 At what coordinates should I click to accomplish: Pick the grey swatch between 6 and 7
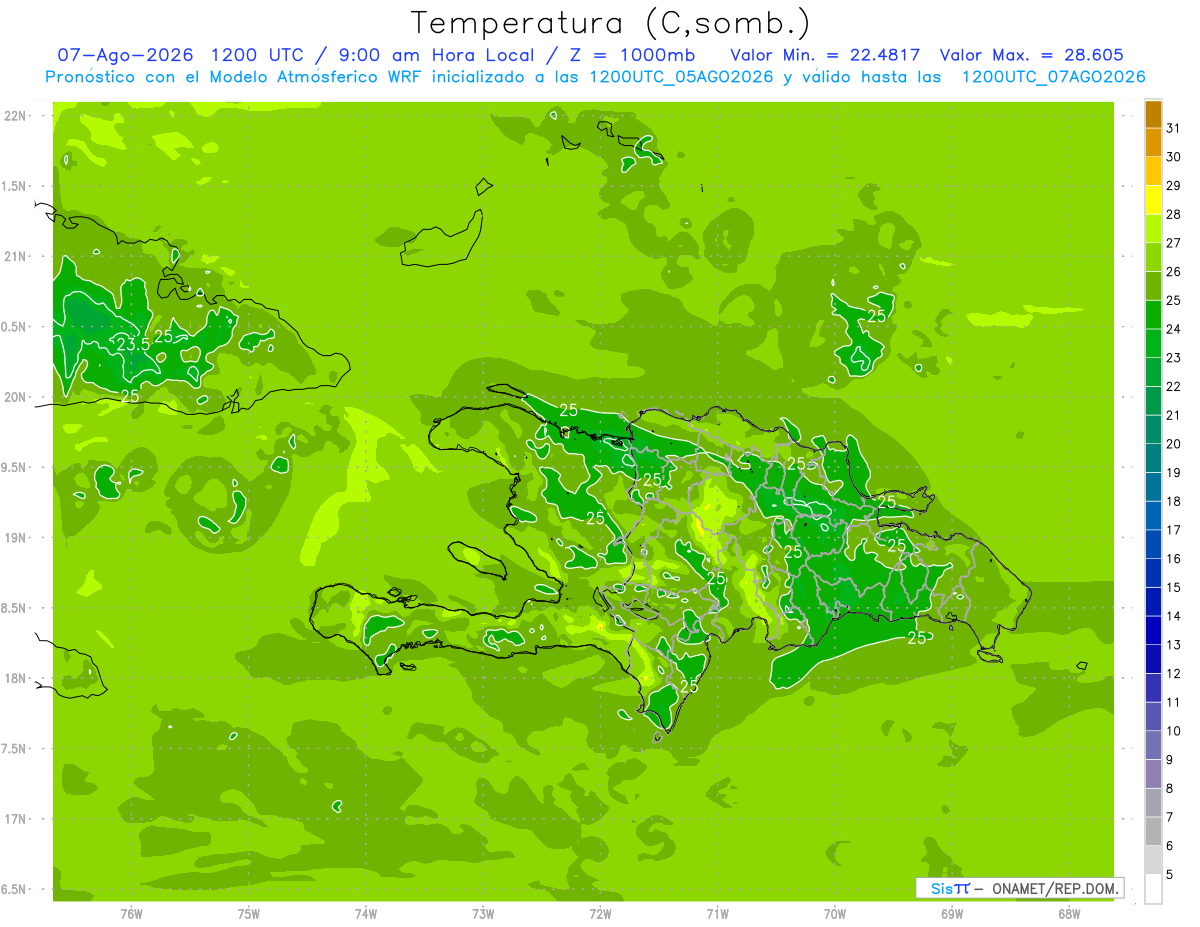click(1153, 831)
